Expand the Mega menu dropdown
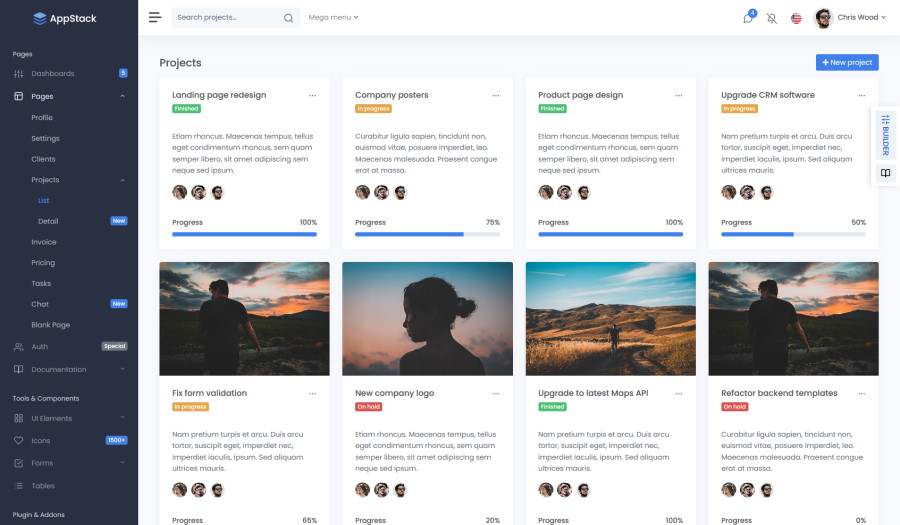 (x=333, y=18)
